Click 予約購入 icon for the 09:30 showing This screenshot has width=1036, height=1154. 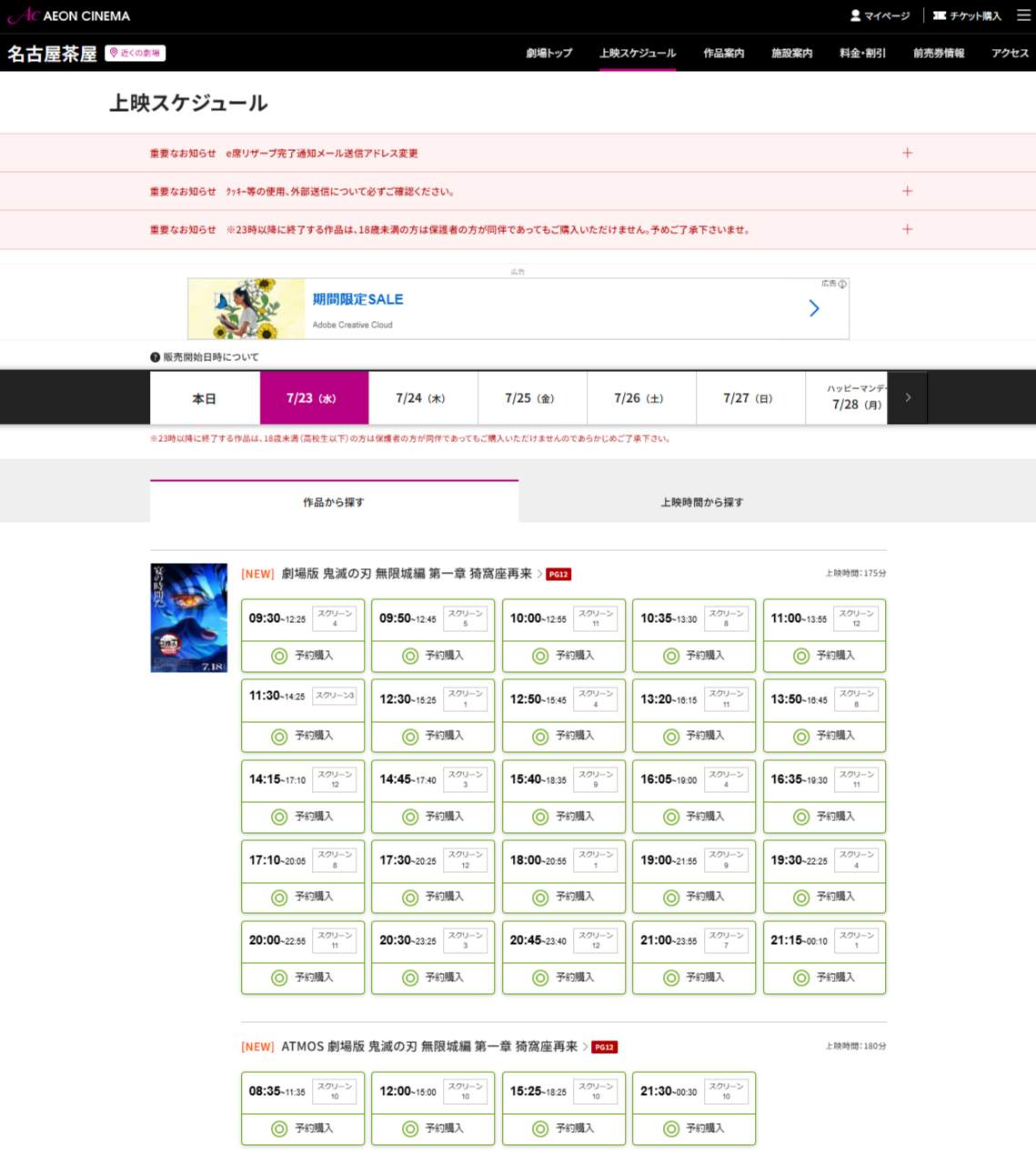click(x=278, y=656)
